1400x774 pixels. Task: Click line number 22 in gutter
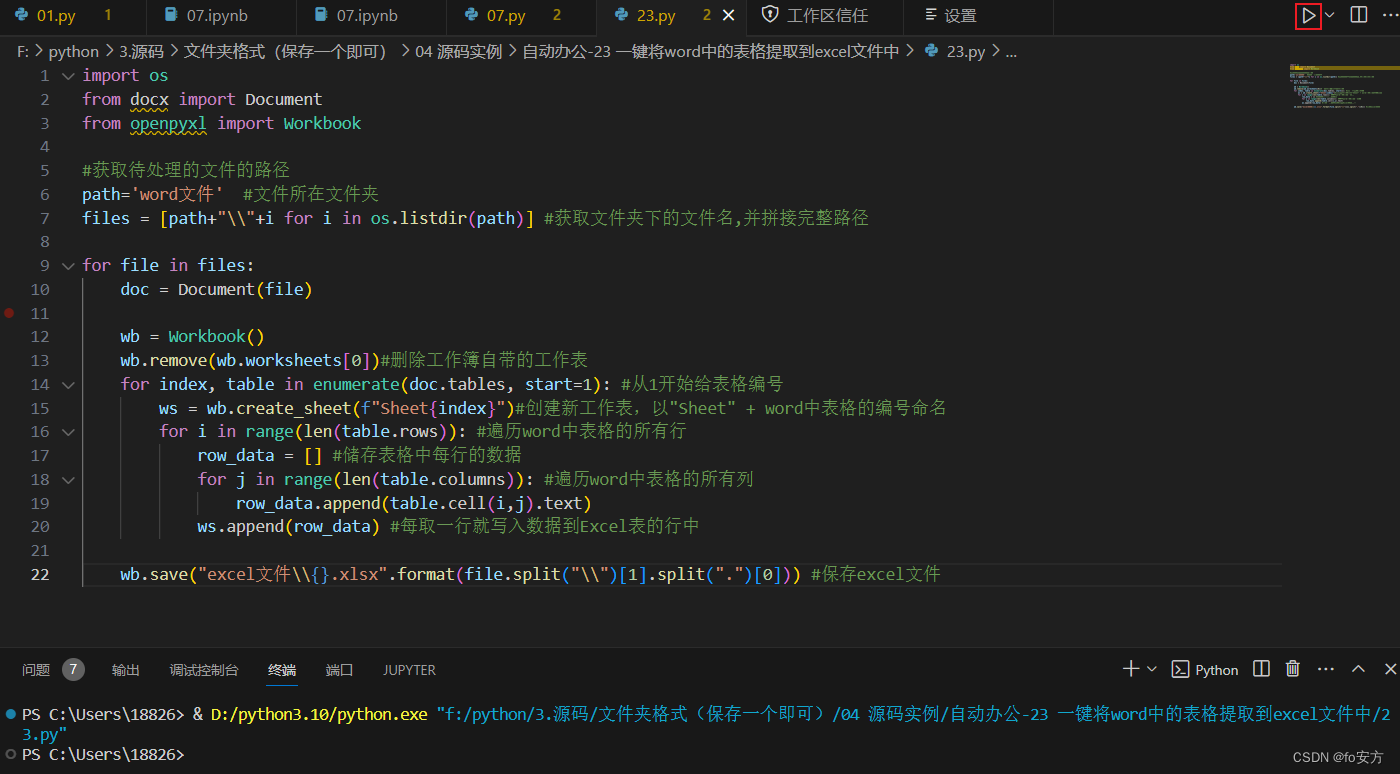coord(39,575)
